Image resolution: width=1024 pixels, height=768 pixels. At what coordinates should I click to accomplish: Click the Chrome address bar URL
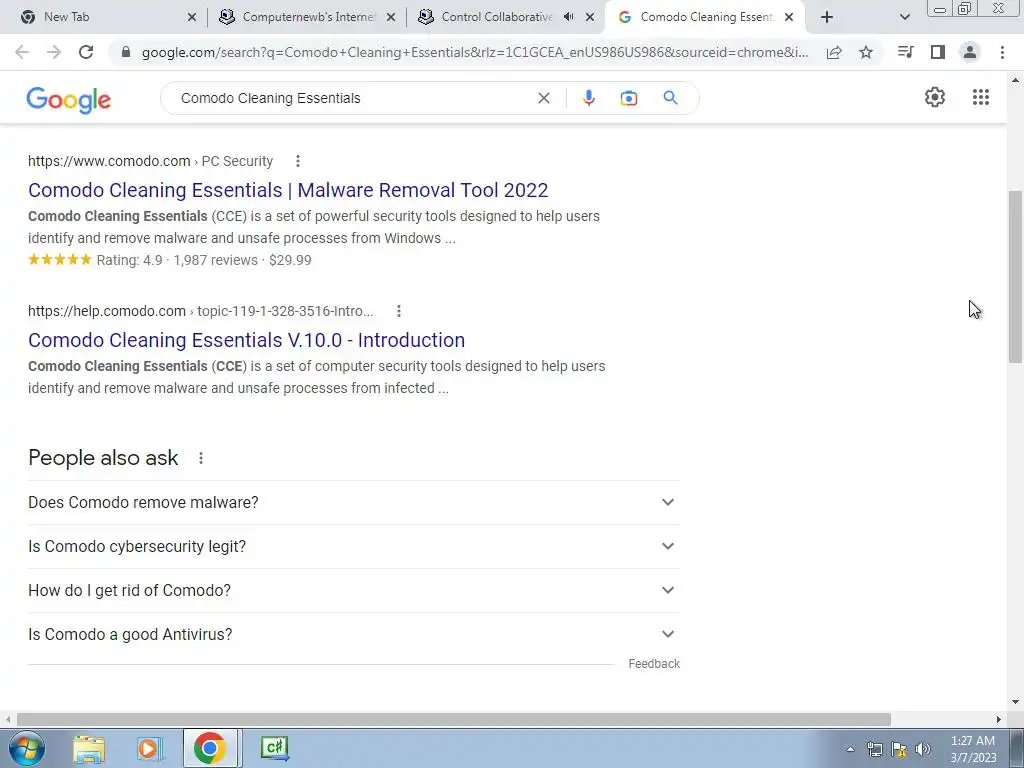click(x=475, y=52)
